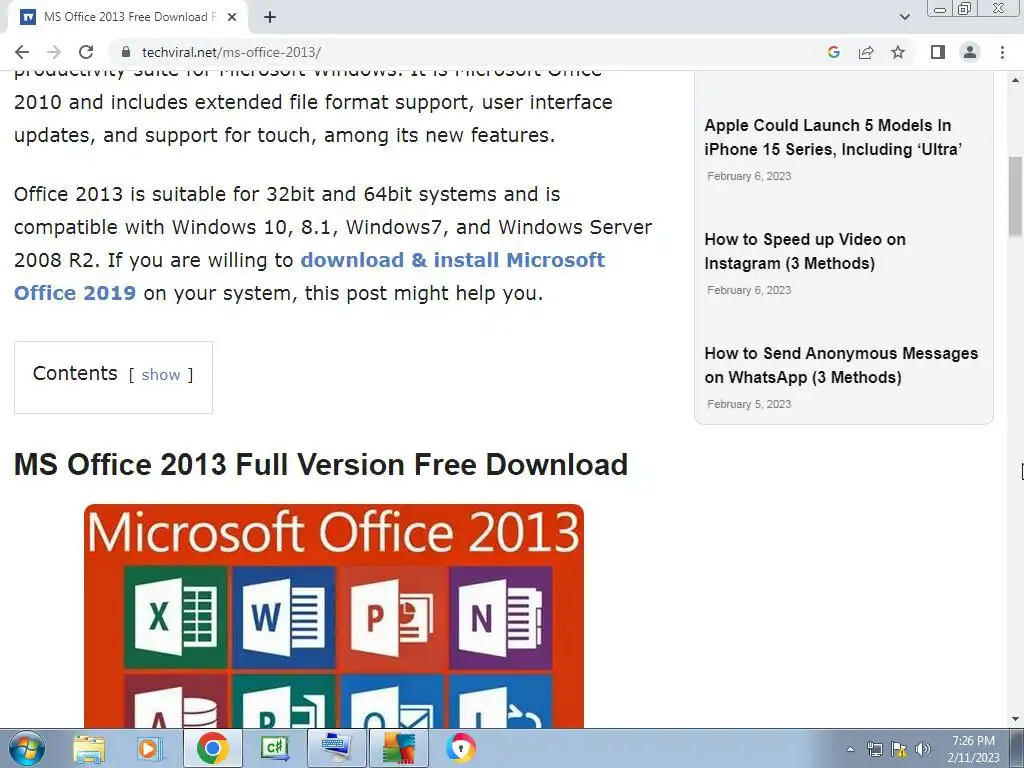
Task: Click the page scrollbar thumb
Action: pos(1015,196)
